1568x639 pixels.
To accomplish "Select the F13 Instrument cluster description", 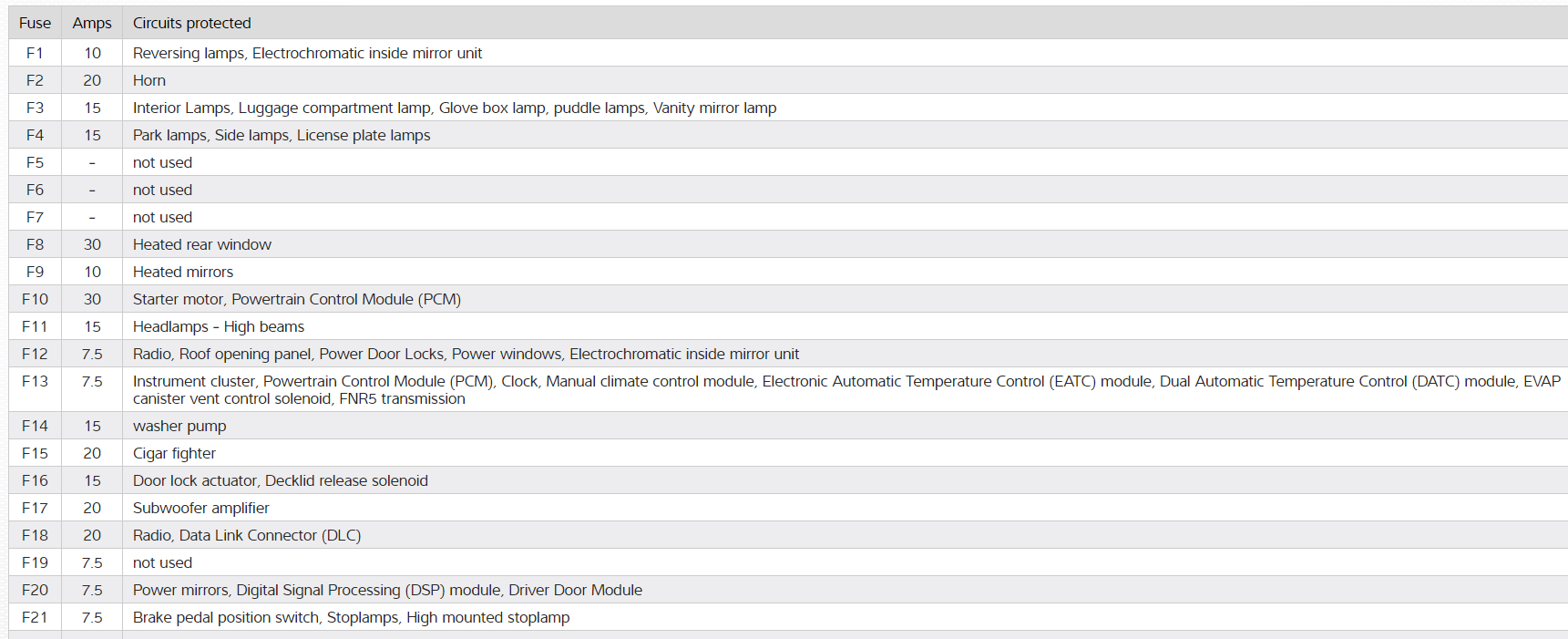I will tap(845, 389).
